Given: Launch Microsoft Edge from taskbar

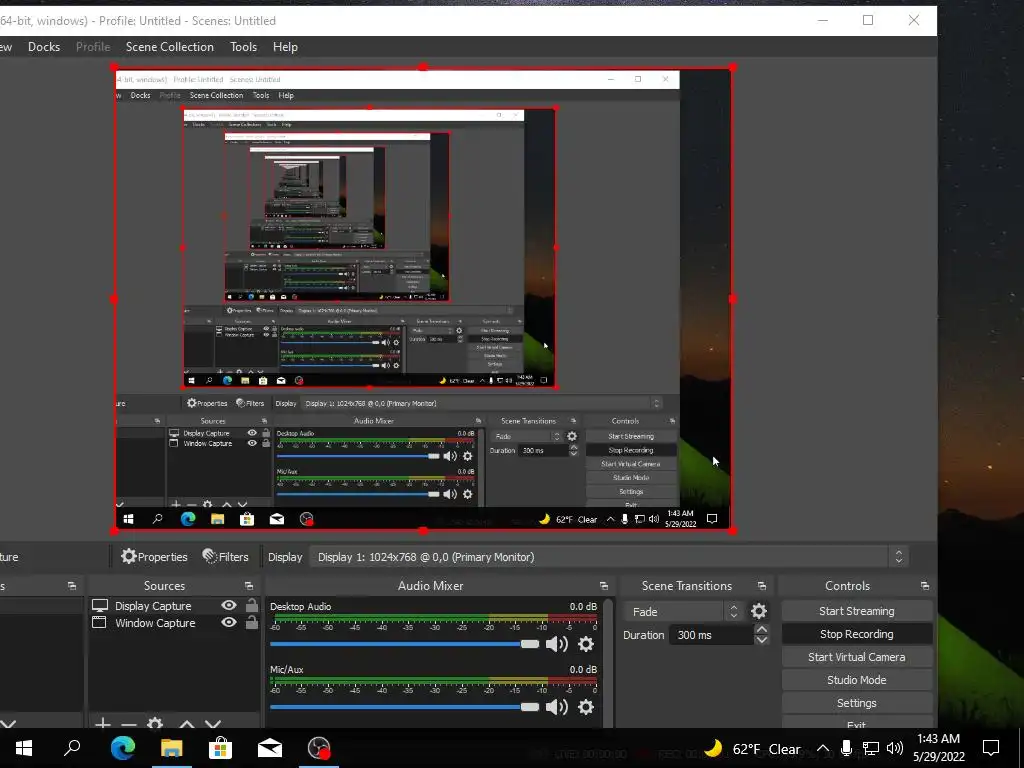Looking at the screenshot, I should click(x=122, y=748).
